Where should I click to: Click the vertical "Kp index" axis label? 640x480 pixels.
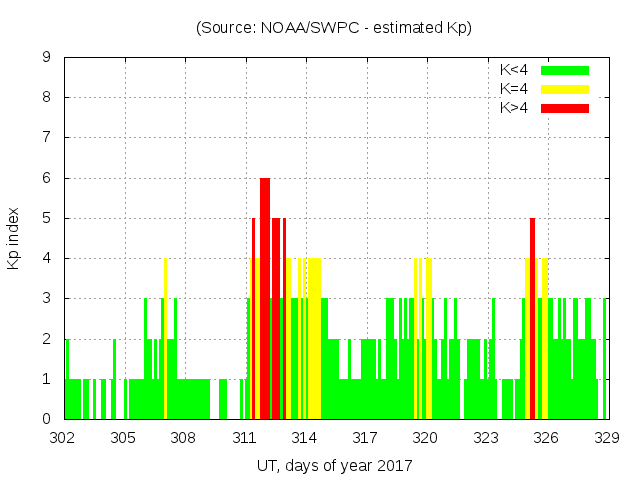[14, 238]
